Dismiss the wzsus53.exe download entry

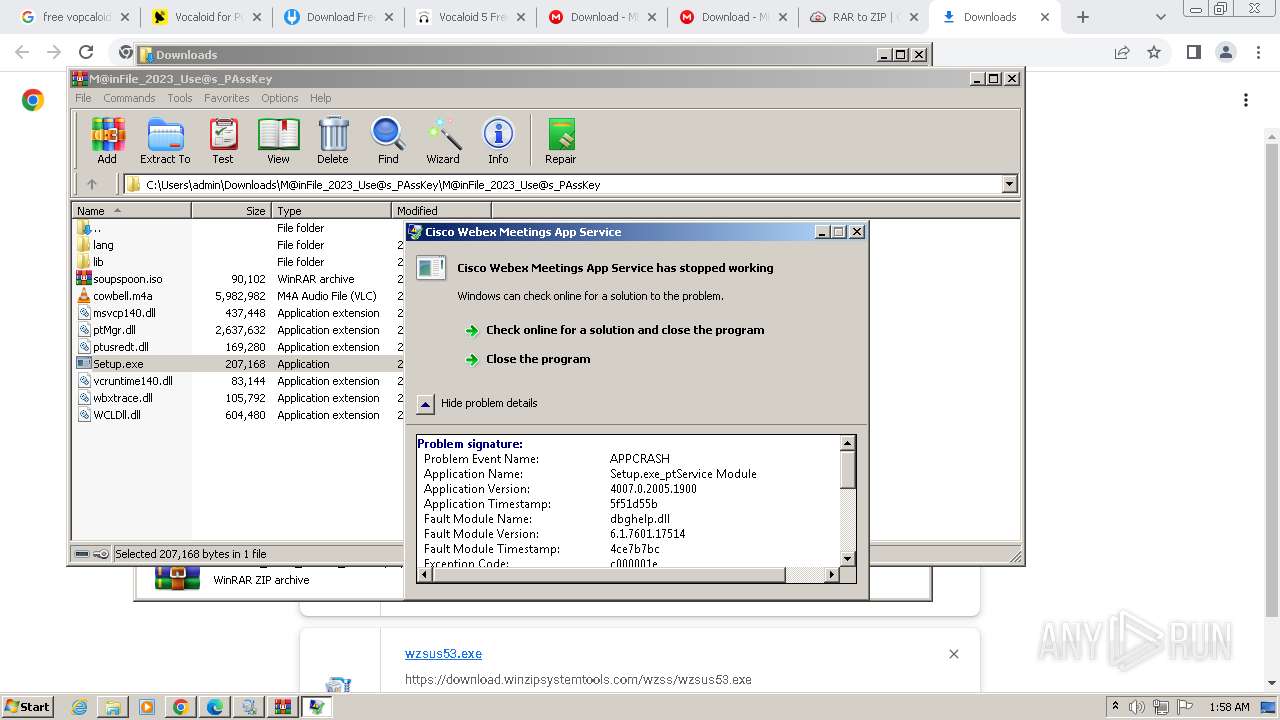[953, 654]
